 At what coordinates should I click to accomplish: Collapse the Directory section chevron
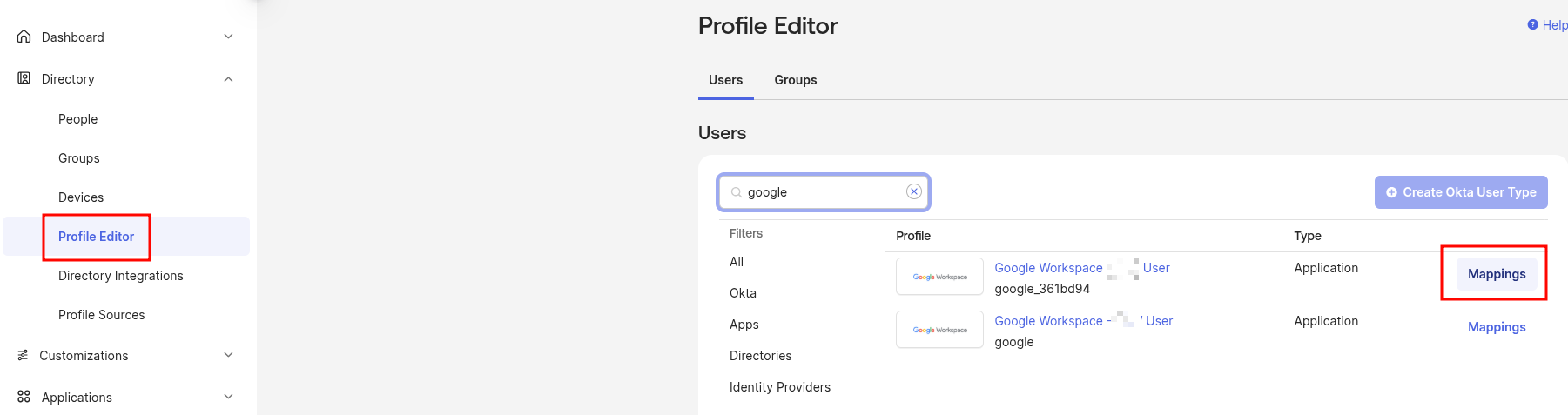click(228, 79)
